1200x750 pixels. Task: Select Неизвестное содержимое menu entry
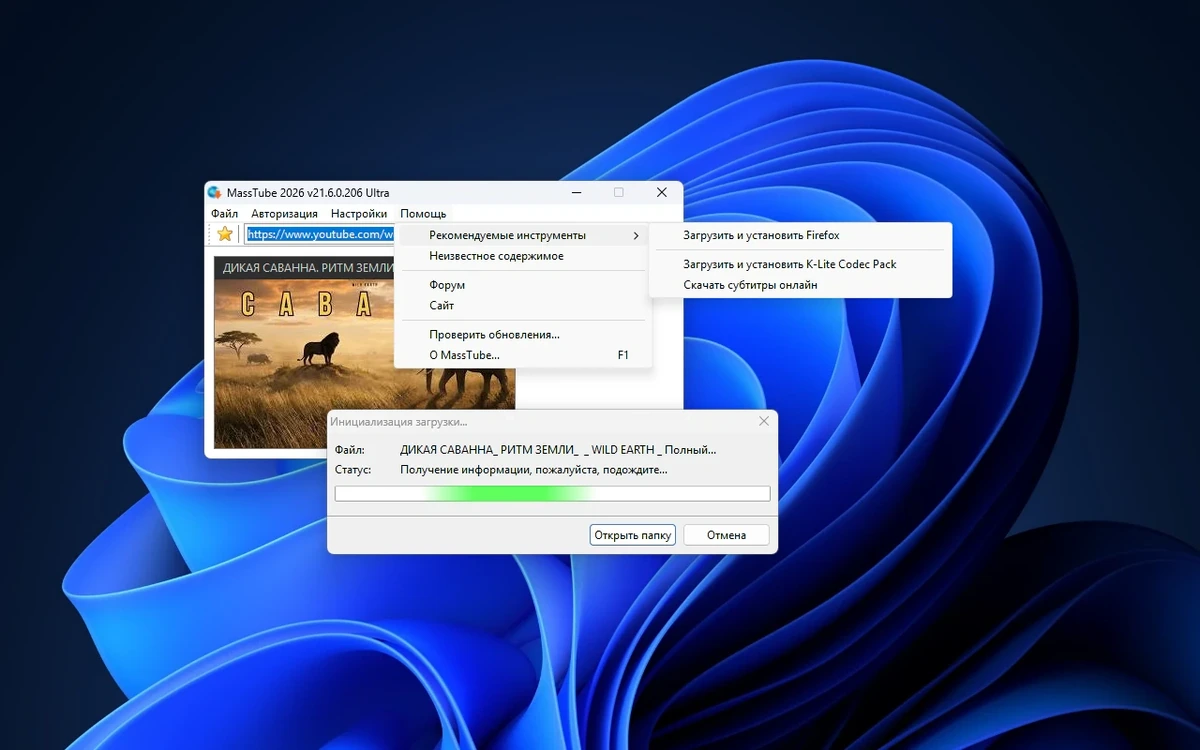click(x=523, y=256)
